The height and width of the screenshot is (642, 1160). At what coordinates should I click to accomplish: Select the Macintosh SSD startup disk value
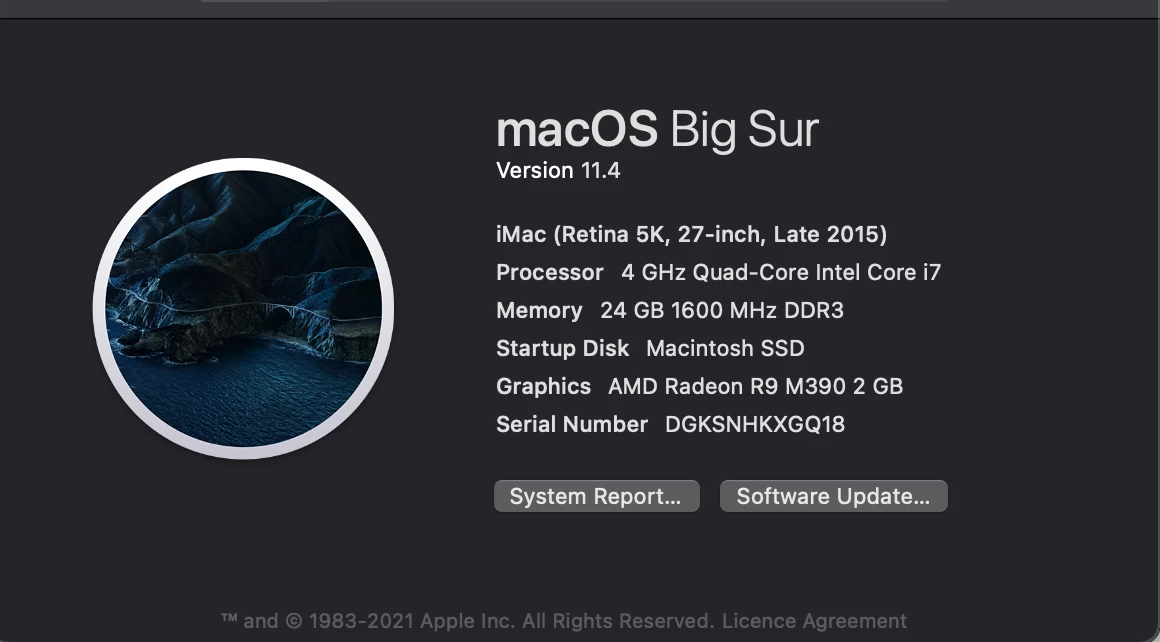click(x=725, y=348)
